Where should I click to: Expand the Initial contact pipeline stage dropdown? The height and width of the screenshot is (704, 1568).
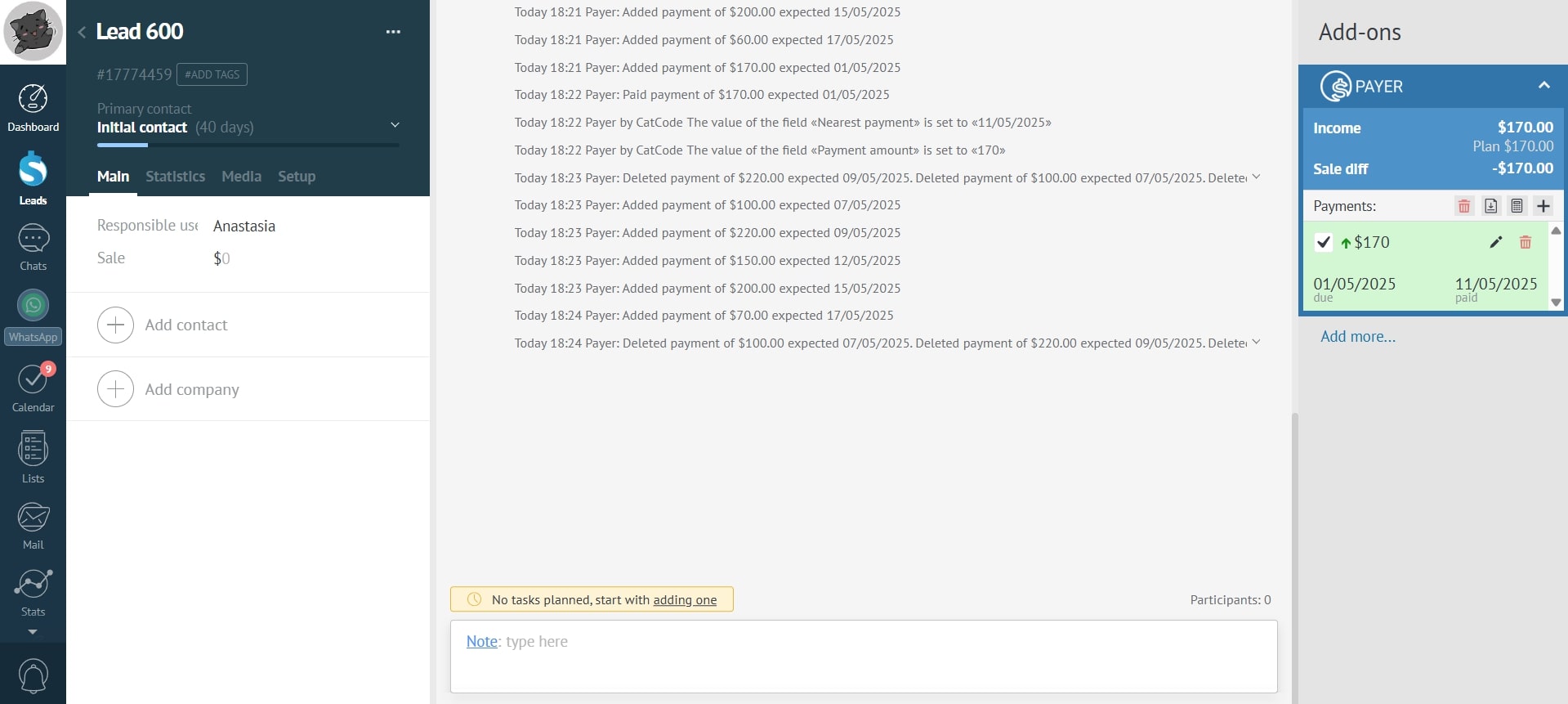click(x=395, y=125)
